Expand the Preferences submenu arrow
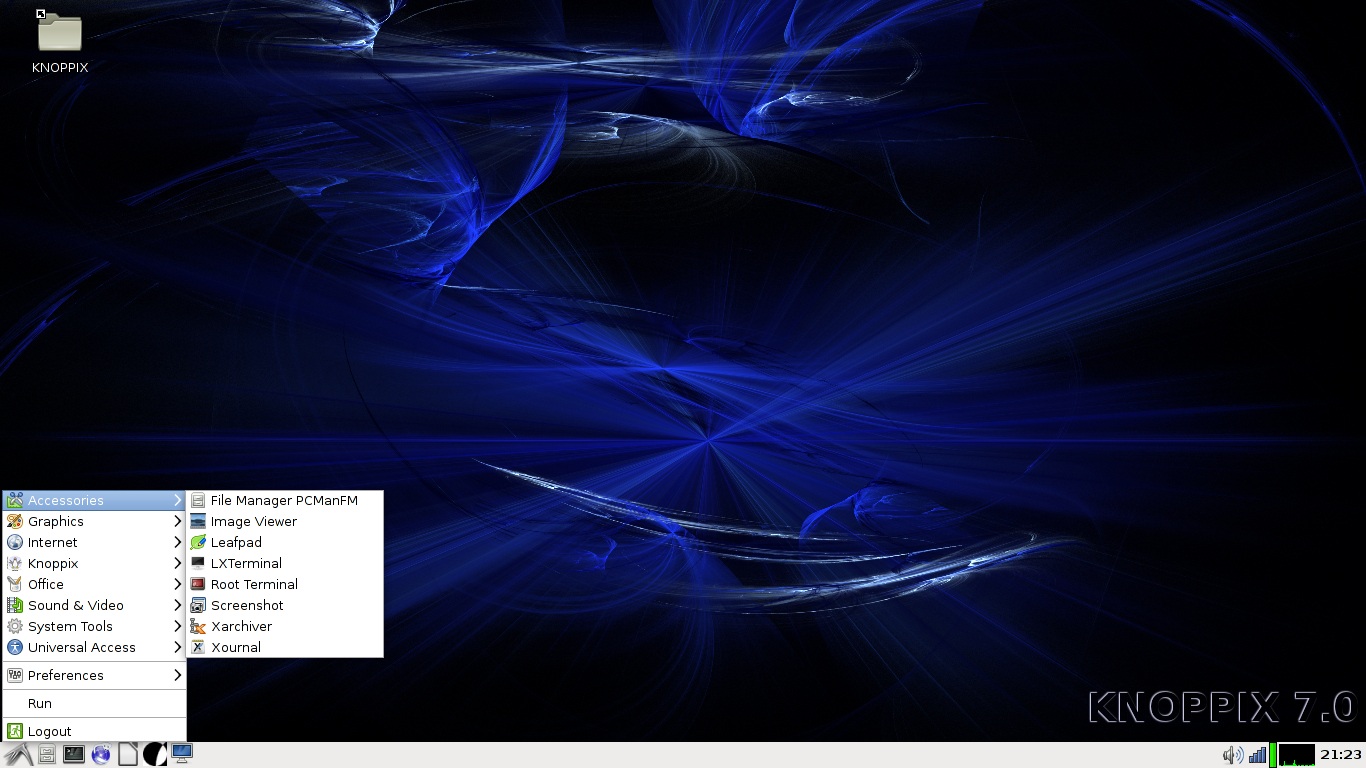1366x768 pixels. click(x=177, y=675)
